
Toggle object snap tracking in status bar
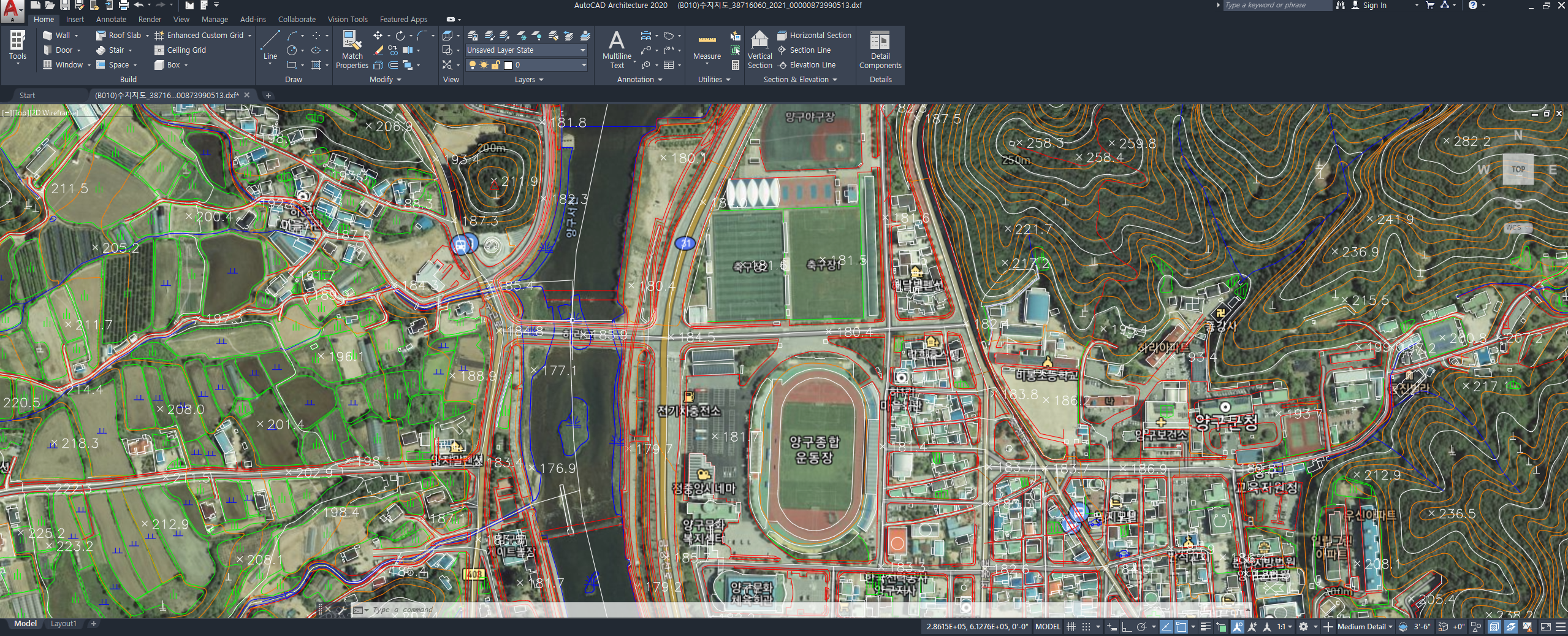[x=1166, y=627]
